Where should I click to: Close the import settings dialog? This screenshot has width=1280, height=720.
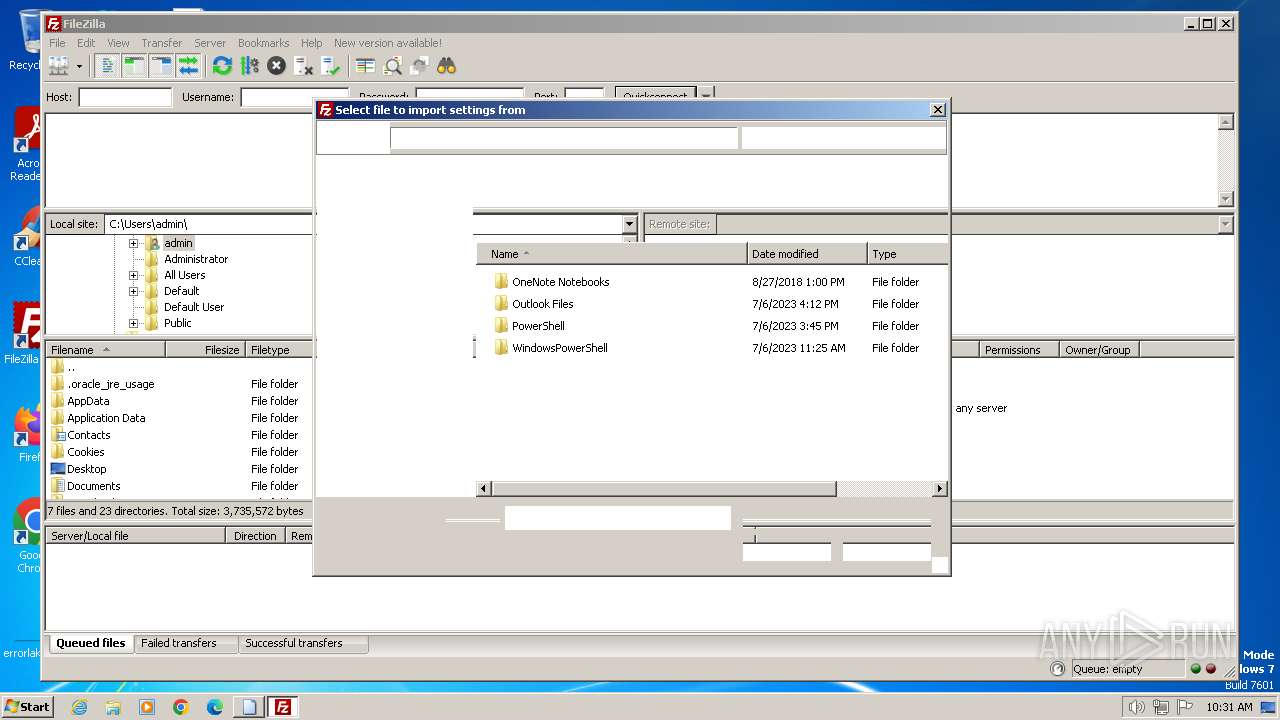point(937,110)
